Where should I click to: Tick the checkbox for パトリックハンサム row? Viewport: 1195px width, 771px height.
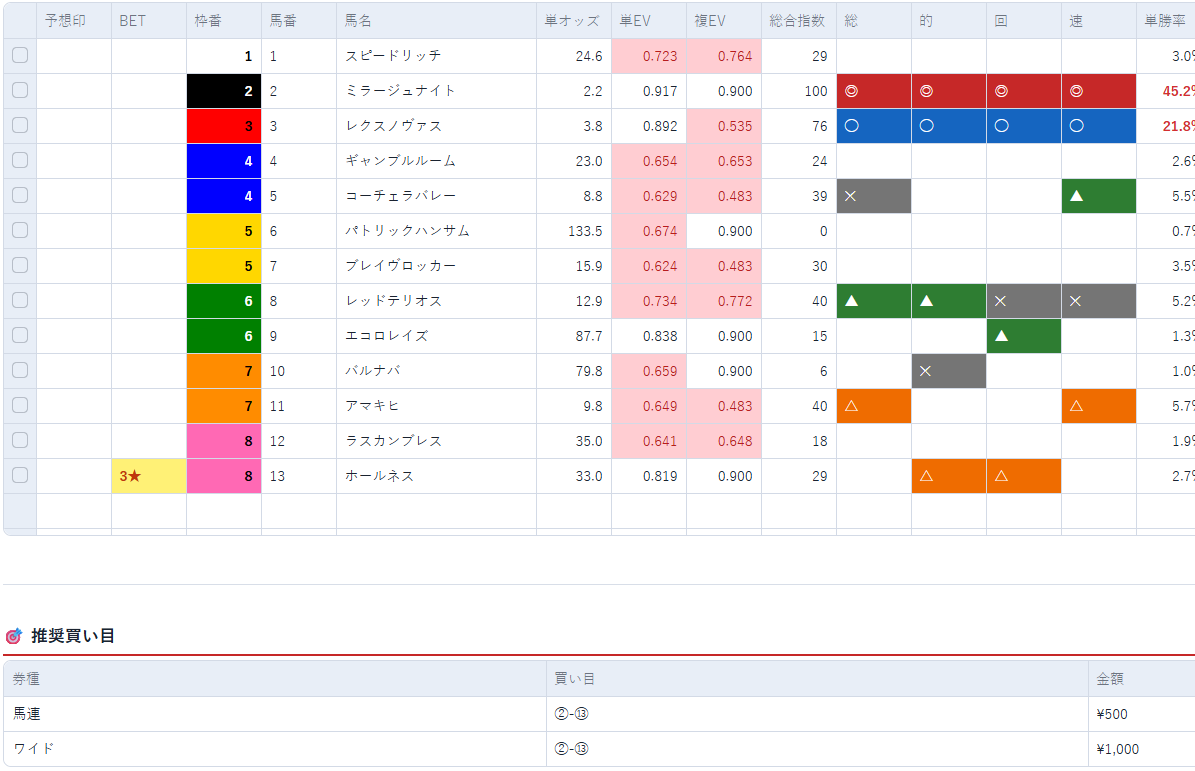click(20, 230)
